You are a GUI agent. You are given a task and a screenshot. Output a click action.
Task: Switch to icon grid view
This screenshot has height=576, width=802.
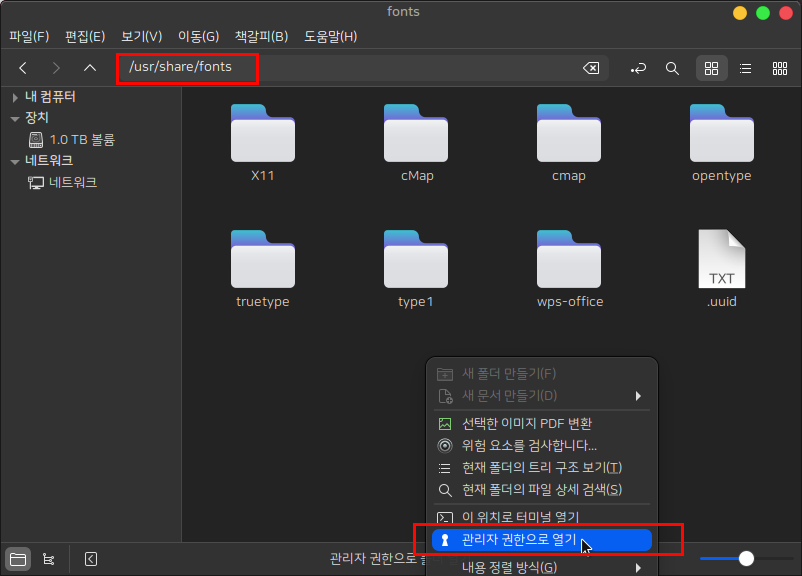click(x=712, y=68)
